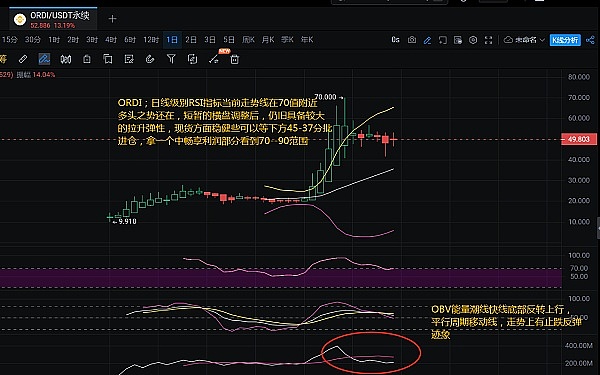Click the copy drawings icon
Image resolution: width=600 pixels, height=375 pixels.
108,59
